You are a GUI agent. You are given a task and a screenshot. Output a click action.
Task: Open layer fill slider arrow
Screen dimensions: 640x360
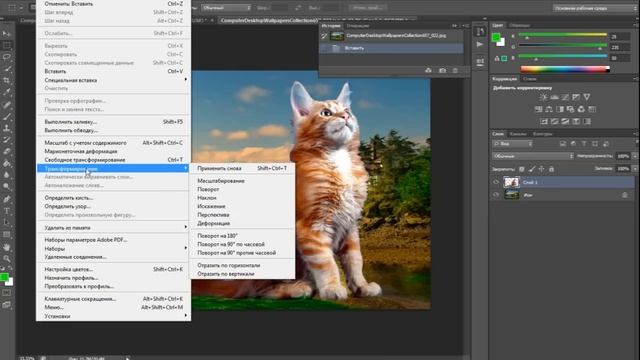pos(635,169)
